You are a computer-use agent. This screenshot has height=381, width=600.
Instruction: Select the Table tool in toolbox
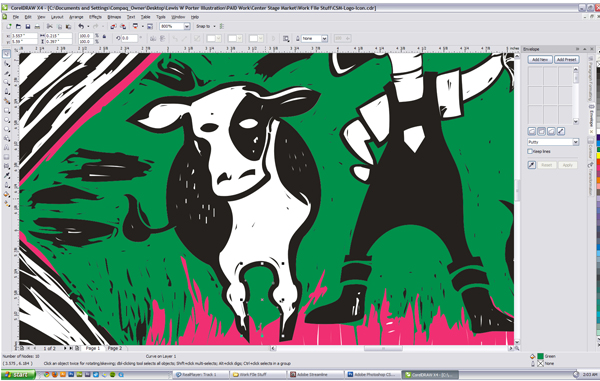tap(7, 157)
